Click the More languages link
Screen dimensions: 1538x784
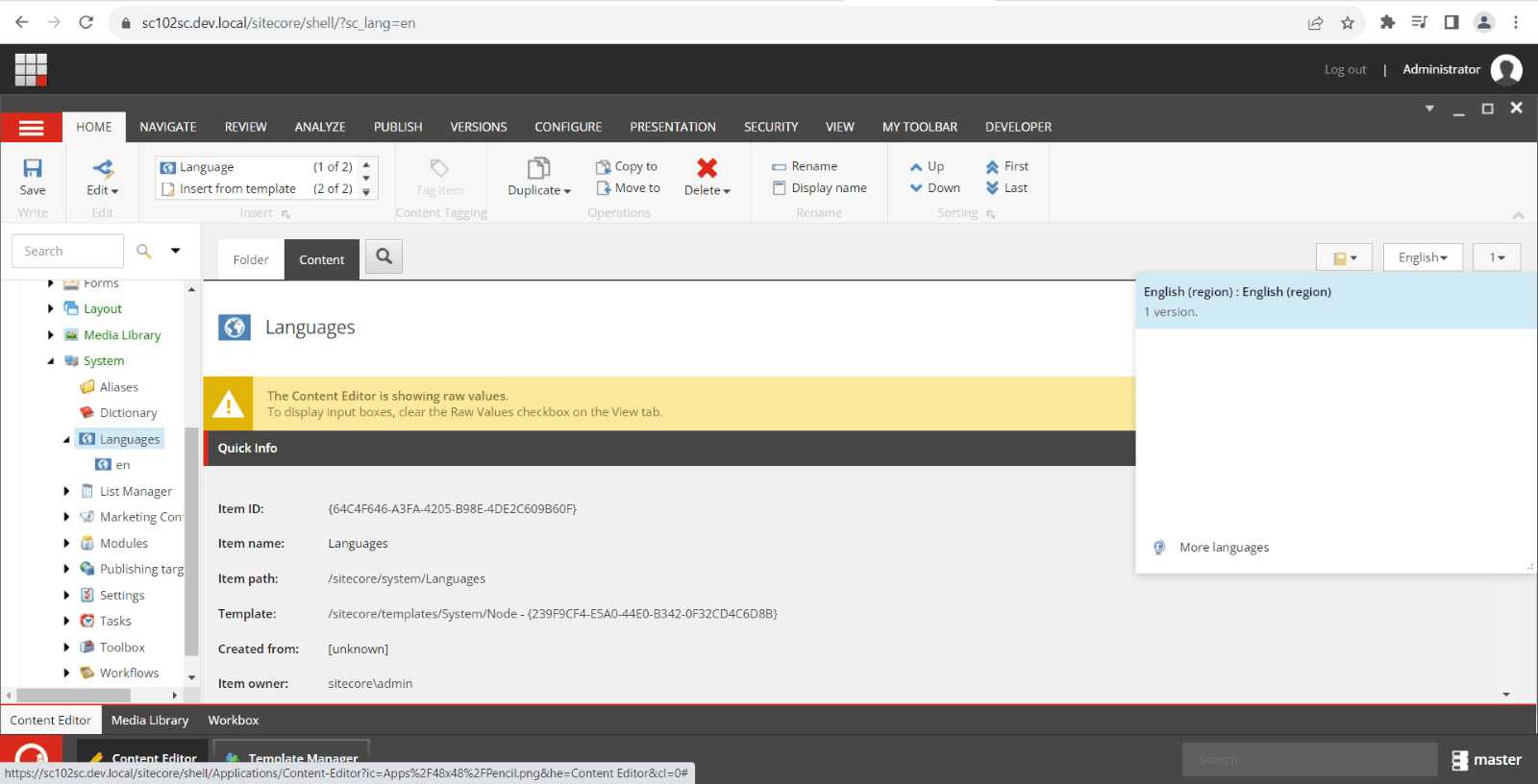point(1224,548)
